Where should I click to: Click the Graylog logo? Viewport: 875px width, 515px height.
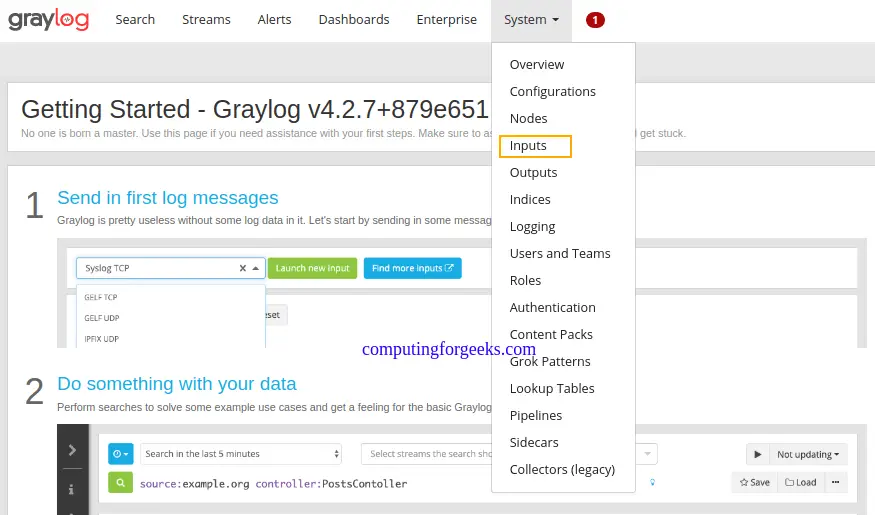coord(48,20)
